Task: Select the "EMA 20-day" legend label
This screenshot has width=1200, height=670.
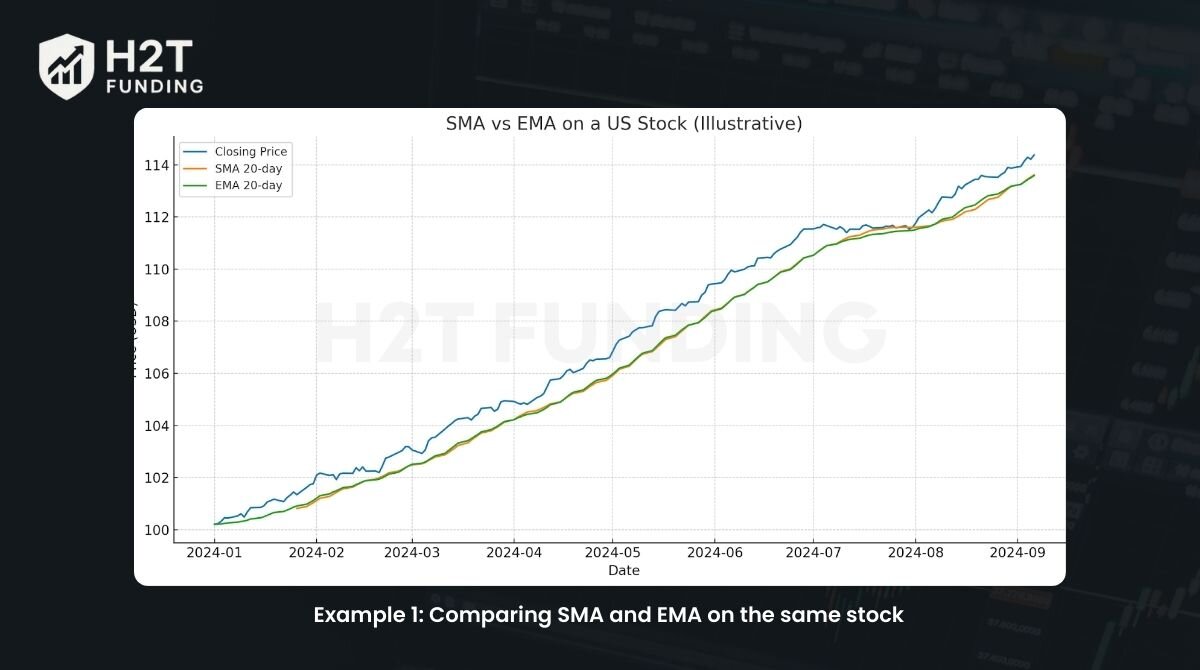Action: pyautogui.click(x=249, y=185)
